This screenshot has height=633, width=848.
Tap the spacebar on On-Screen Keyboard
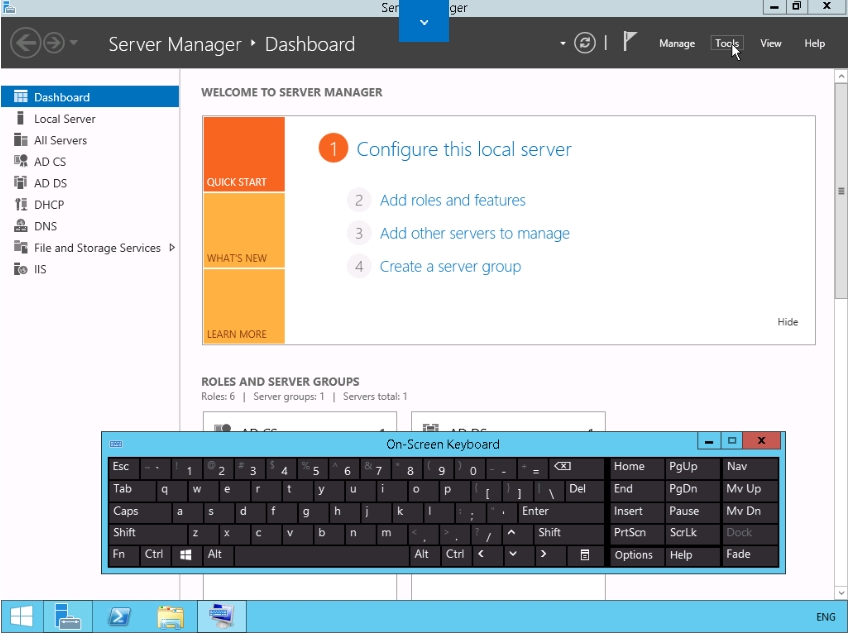(x=321, y=555)
